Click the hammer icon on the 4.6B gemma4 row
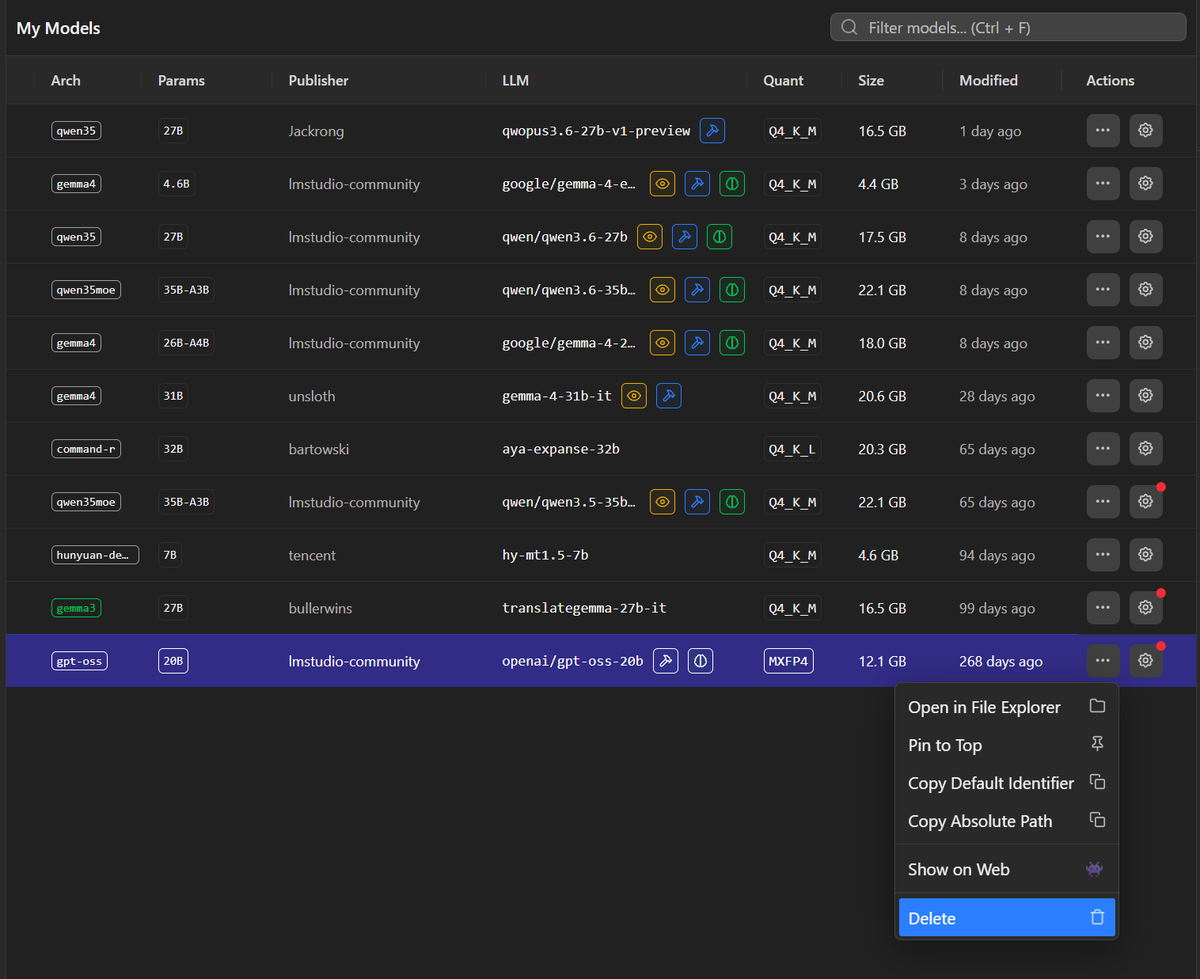The width and height of the screenshot is (1200, 979). [697, 184]
